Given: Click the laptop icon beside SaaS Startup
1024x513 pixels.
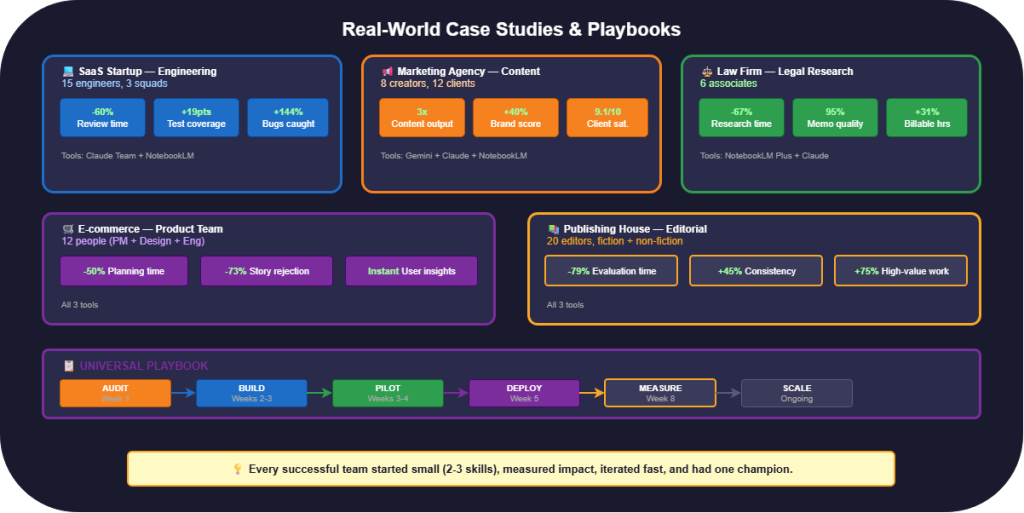Looking at the screenshot, I should click(x=68, y=71).
